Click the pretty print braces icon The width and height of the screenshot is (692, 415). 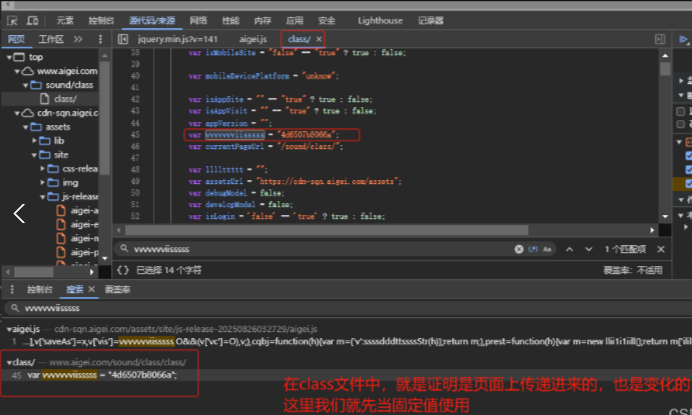click(x=123, y=270)
